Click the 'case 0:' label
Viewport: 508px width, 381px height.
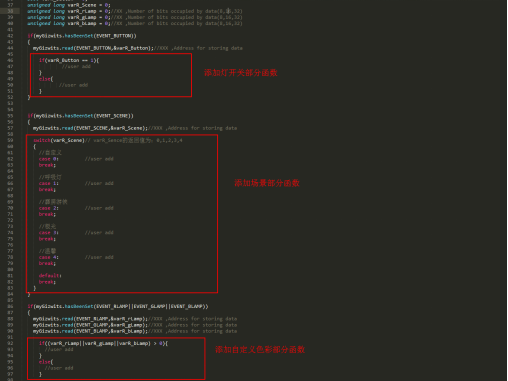click(x=49, y=159)
